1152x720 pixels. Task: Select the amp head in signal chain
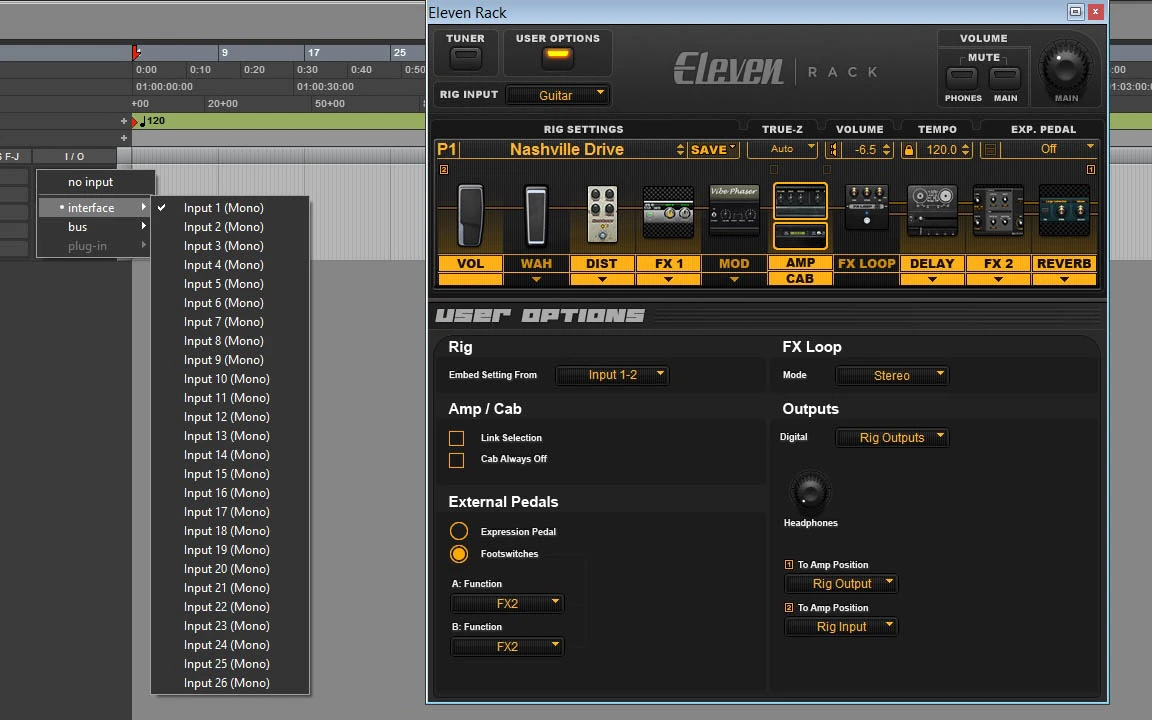point(800,201)
